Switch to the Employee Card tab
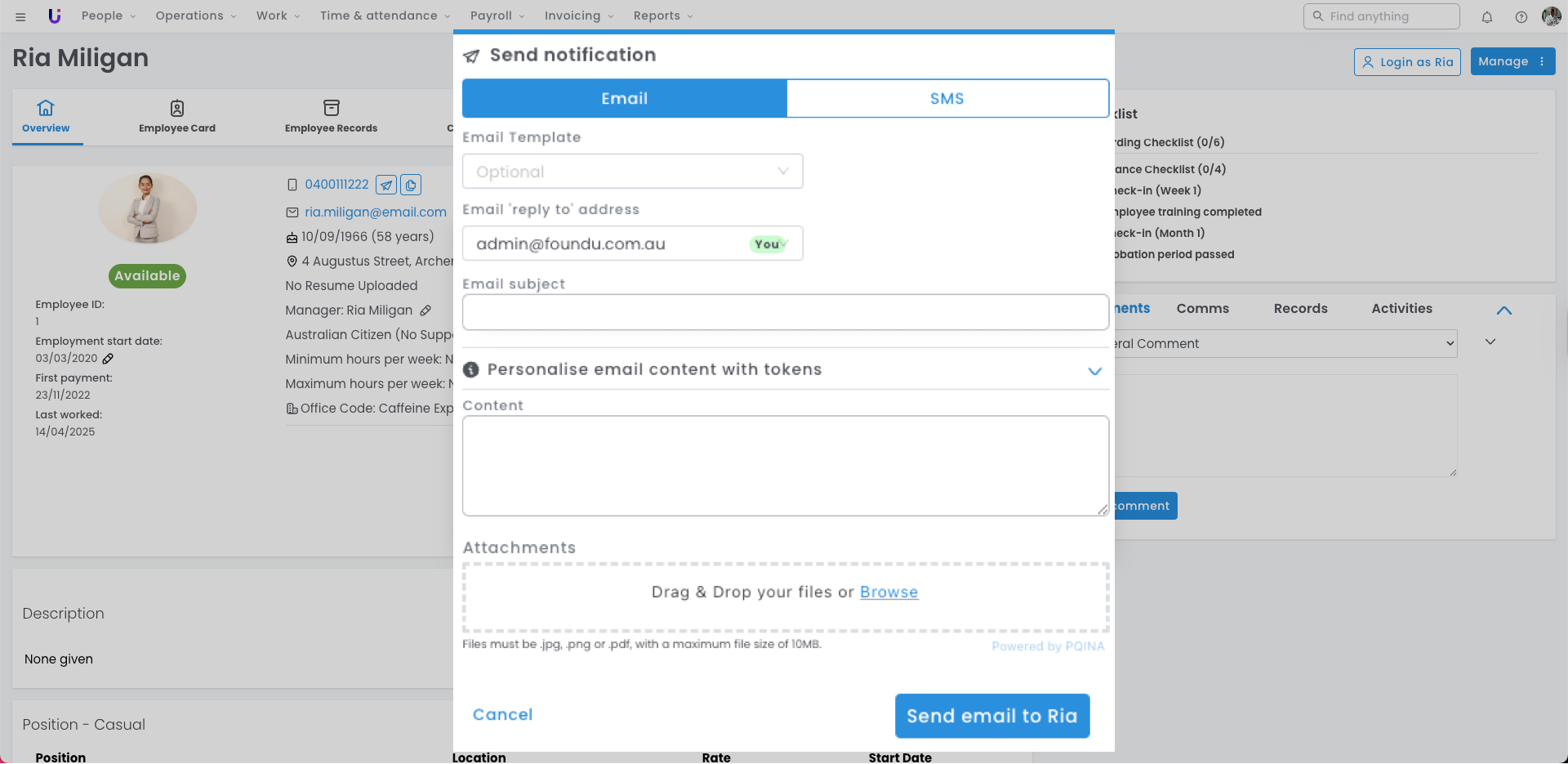 (x=177, y=116)
